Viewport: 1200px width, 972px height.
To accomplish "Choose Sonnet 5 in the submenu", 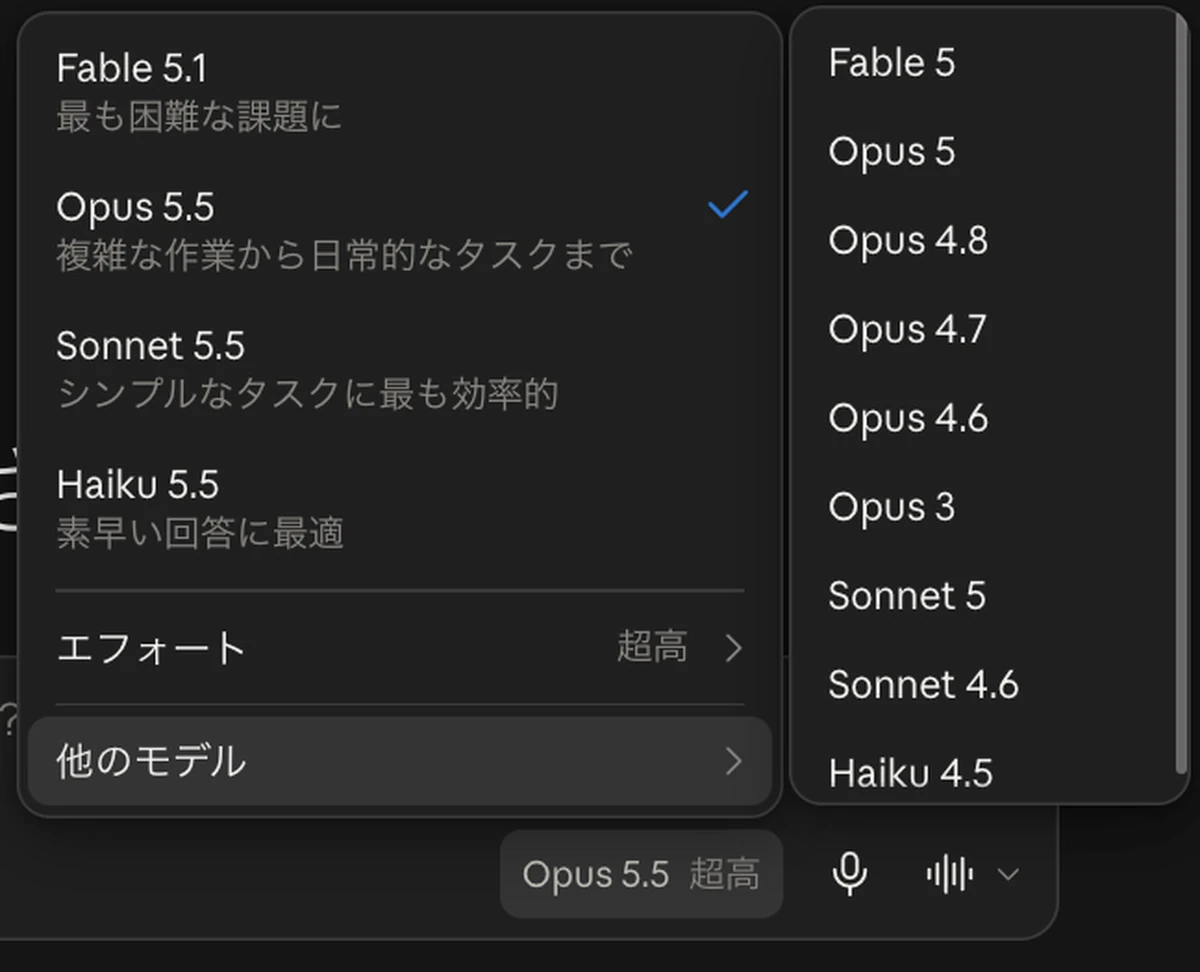I will tap(985, 596).
